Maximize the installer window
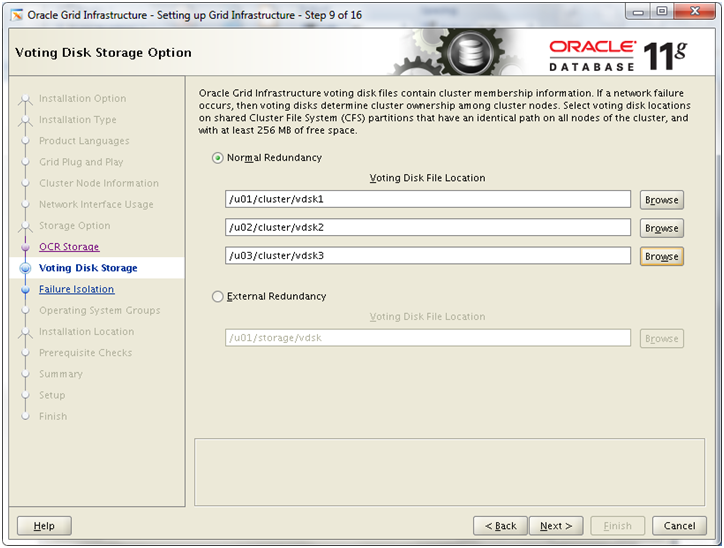724x548 pixels. coord(662,12)
